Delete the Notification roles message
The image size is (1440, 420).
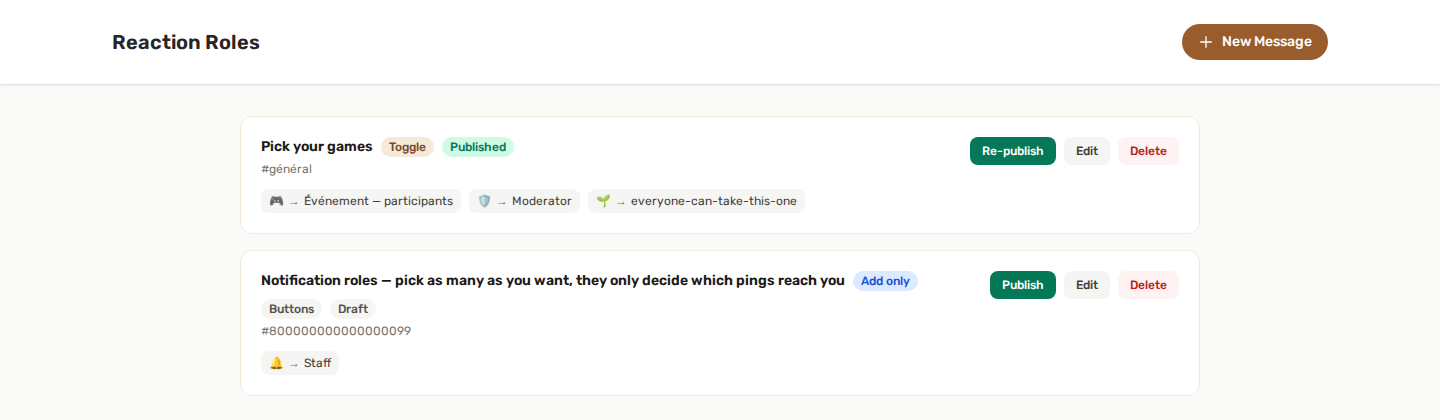pyautogui.click(x=1148, y=285)
